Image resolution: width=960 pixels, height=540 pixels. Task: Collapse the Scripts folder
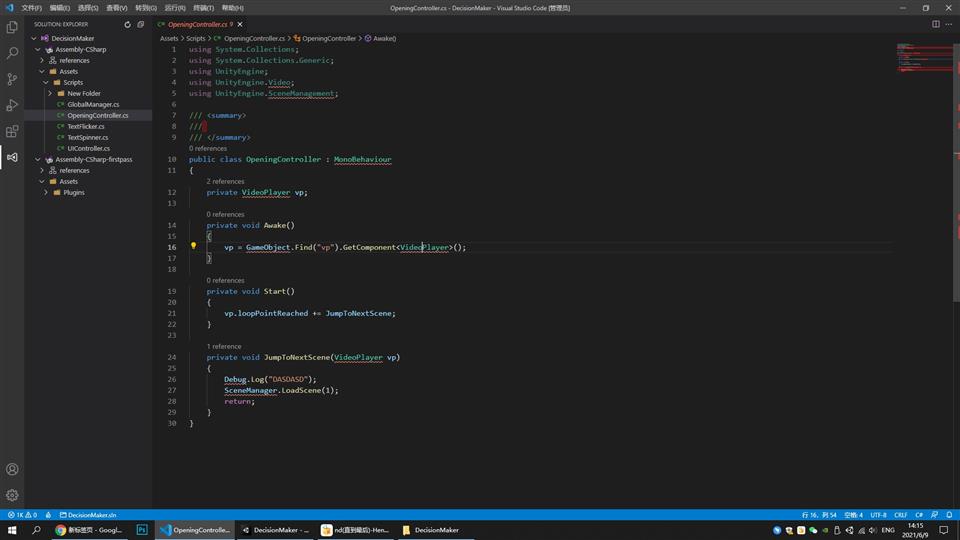click(x=46, y=83)
